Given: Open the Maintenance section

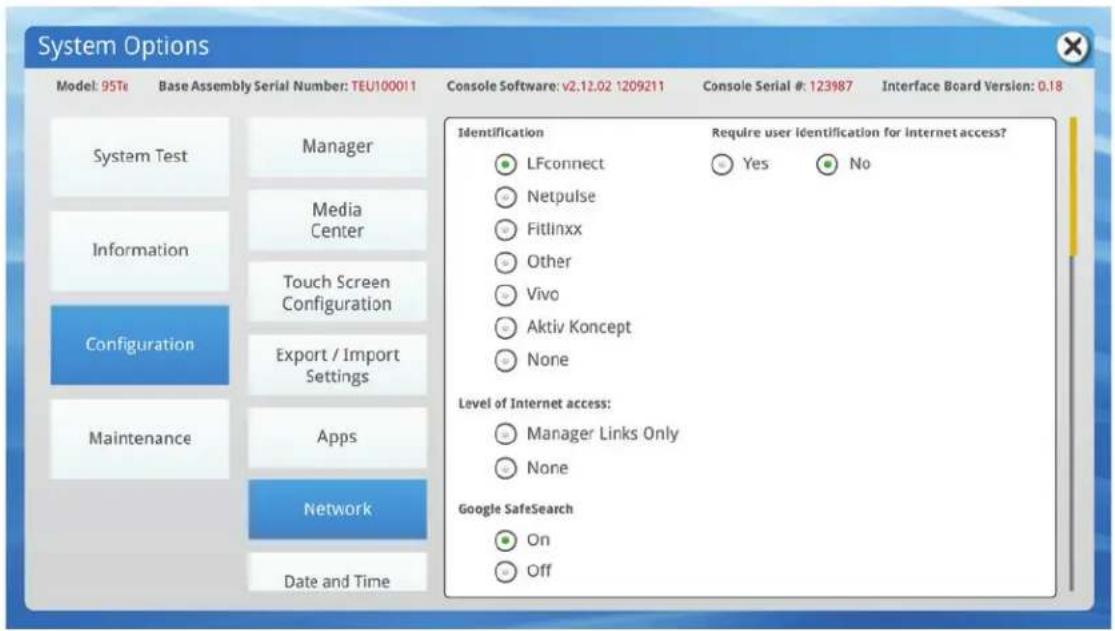Looking at the screenshot, I should coord(140,438).
